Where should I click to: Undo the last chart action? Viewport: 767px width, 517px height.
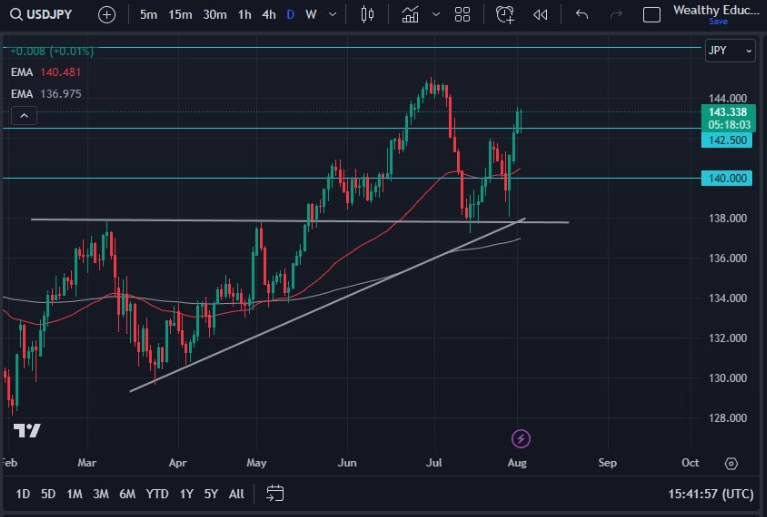pyautogui.click(x=582, y=15)
